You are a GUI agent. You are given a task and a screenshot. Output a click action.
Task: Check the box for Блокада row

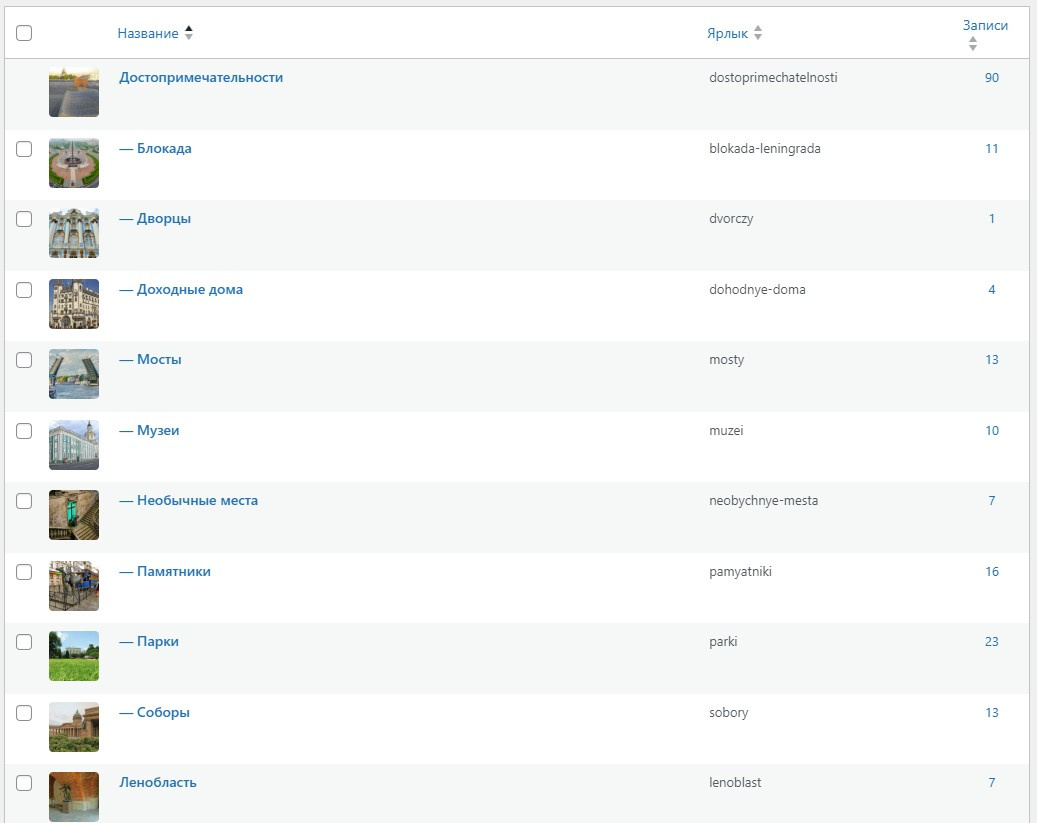[x=24, y=149]
